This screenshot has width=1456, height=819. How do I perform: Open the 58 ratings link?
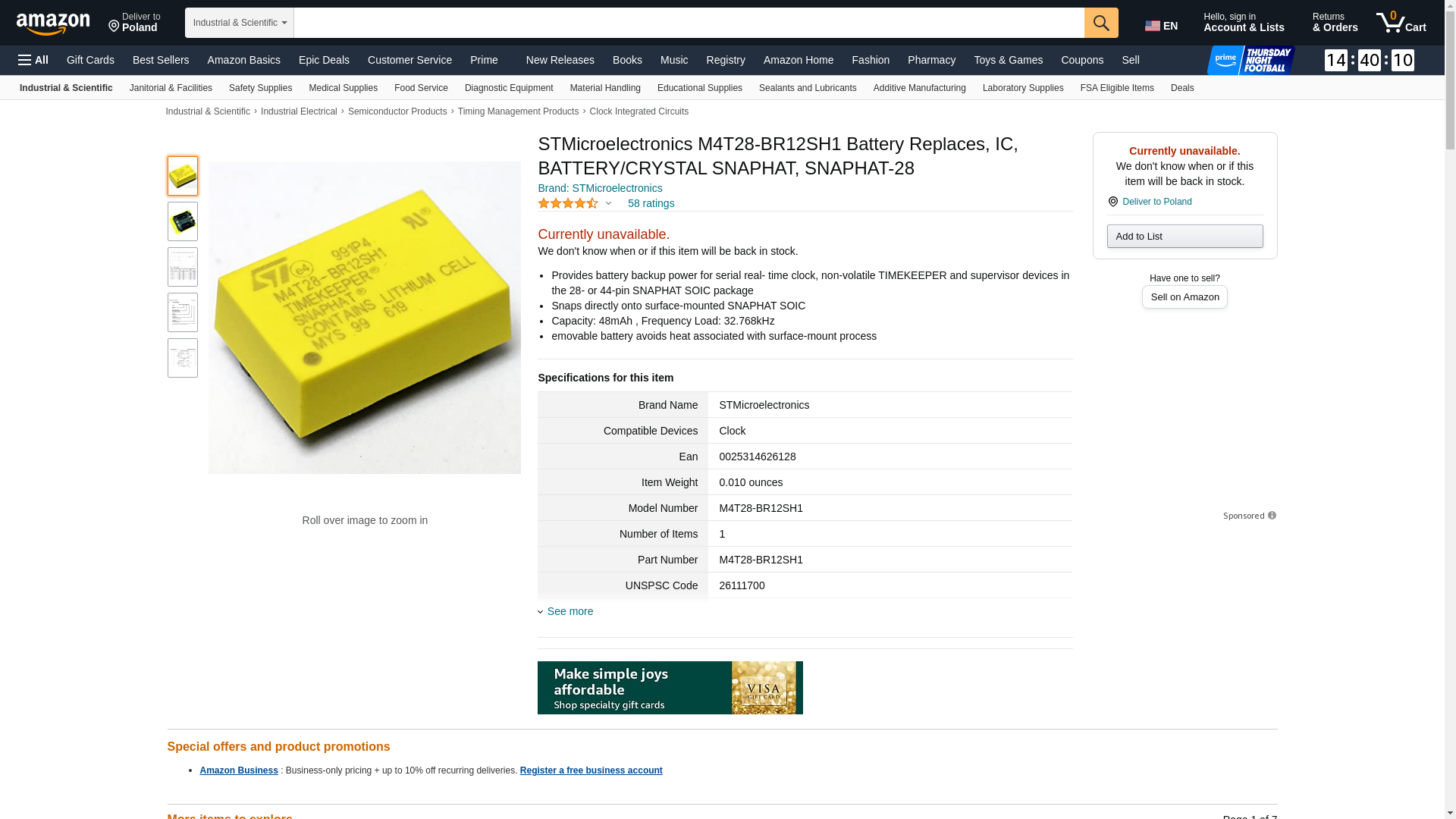651,203
